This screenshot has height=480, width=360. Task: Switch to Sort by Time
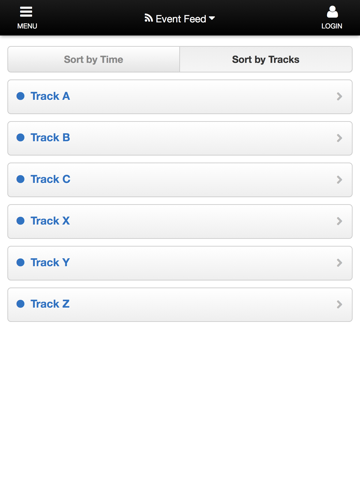click(94, 59)
